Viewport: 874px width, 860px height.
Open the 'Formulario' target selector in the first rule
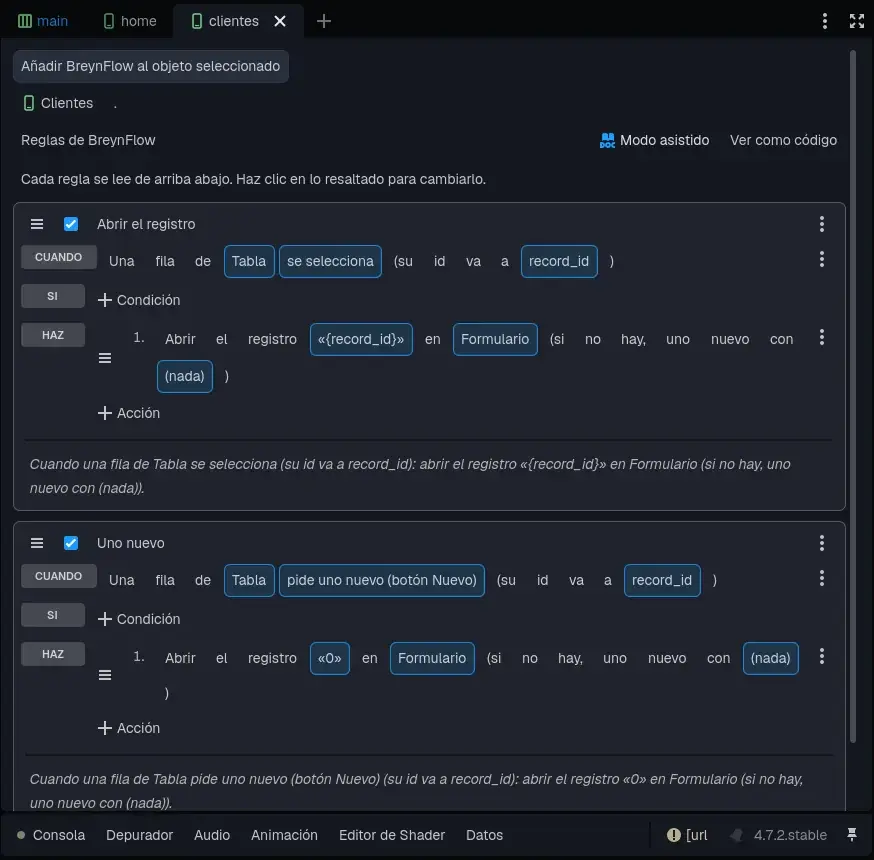click(495, 339)
